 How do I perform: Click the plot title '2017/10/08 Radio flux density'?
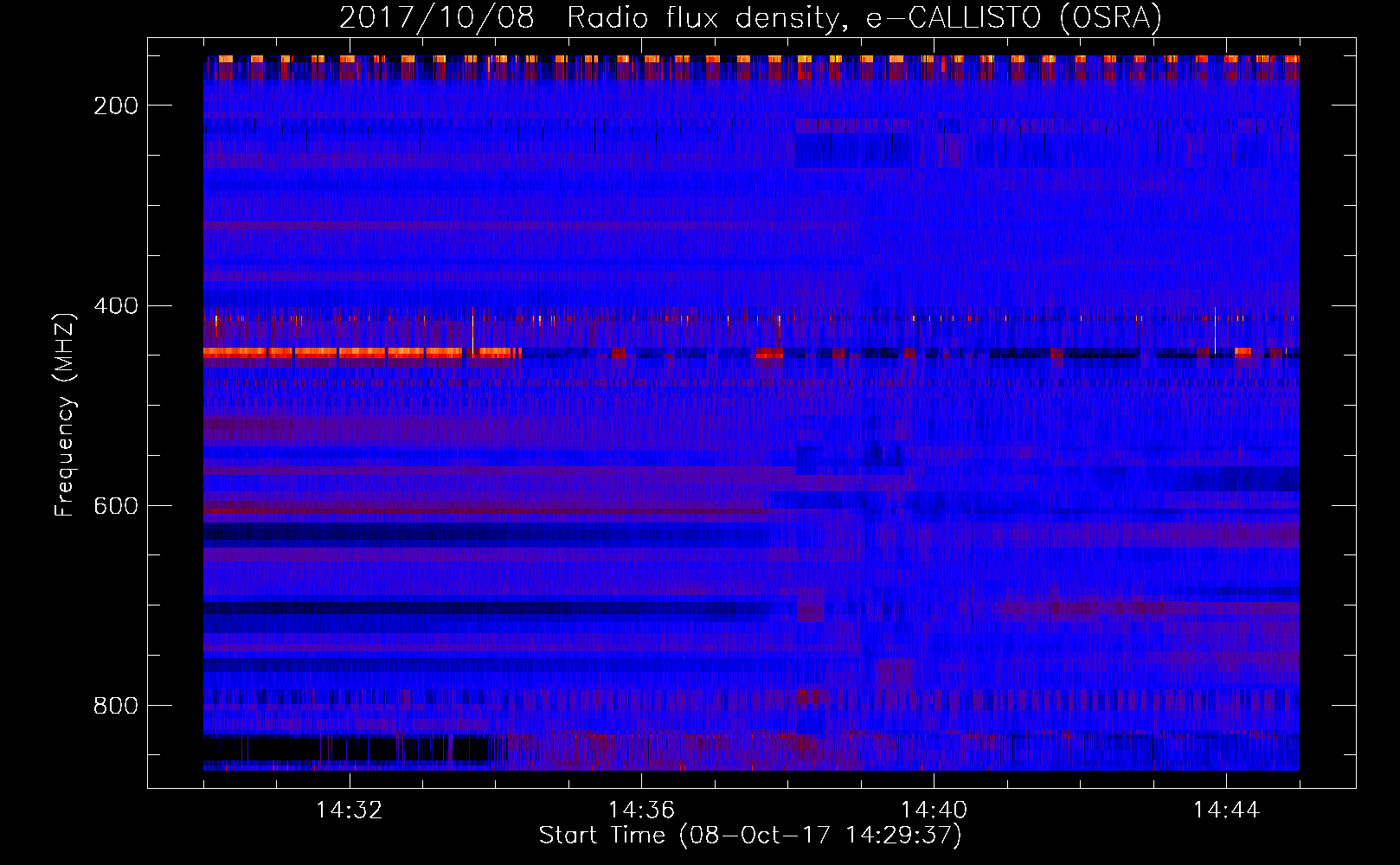pos(750,17)
